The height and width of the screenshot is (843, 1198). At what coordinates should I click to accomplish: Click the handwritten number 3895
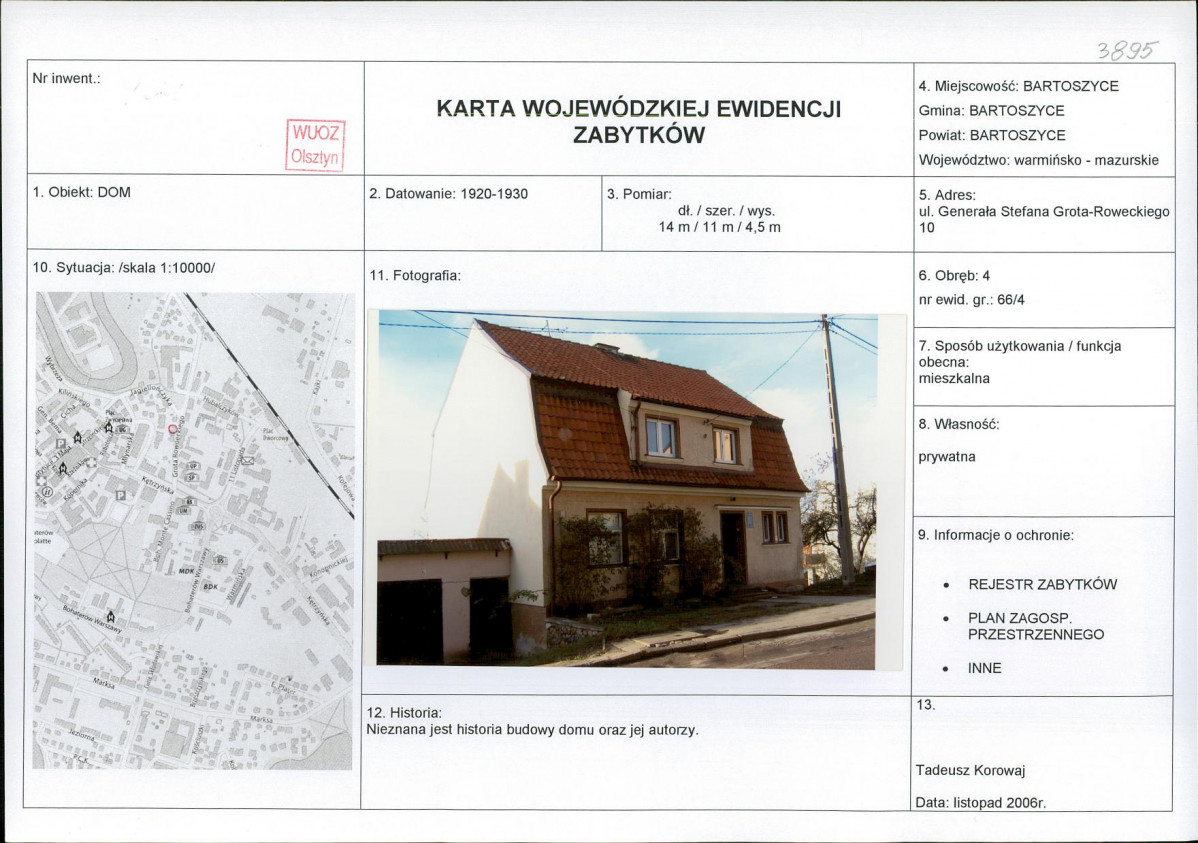(1128, 50)
